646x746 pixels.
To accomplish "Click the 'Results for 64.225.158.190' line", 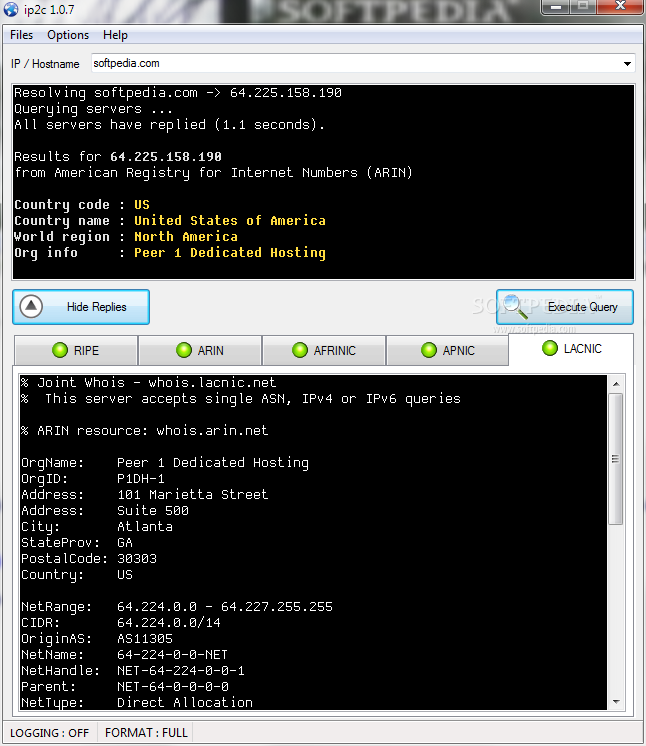I will click(118, 157).
